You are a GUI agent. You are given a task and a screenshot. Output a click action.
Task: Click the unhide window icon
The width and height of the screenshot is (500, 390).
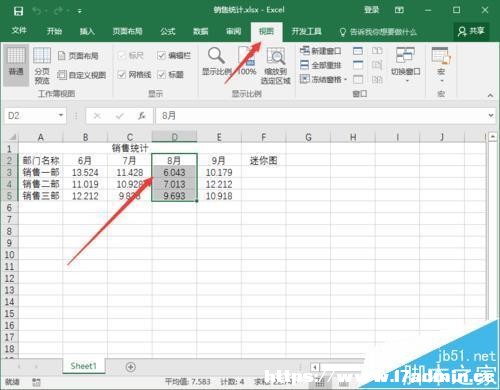coord(358,79)
